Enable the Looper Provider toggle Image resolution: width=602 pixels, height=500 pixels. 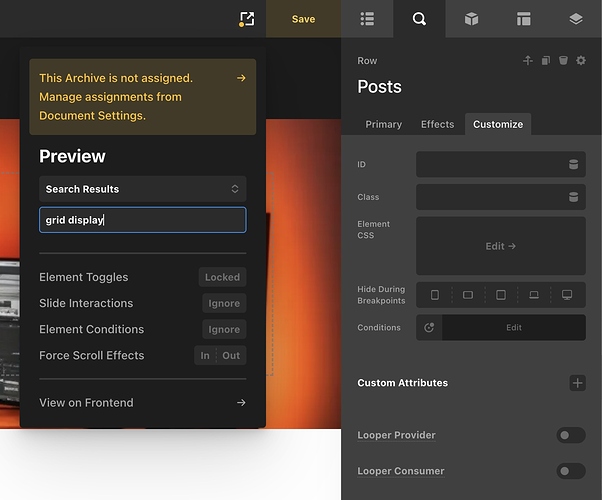tap(571, 435)
